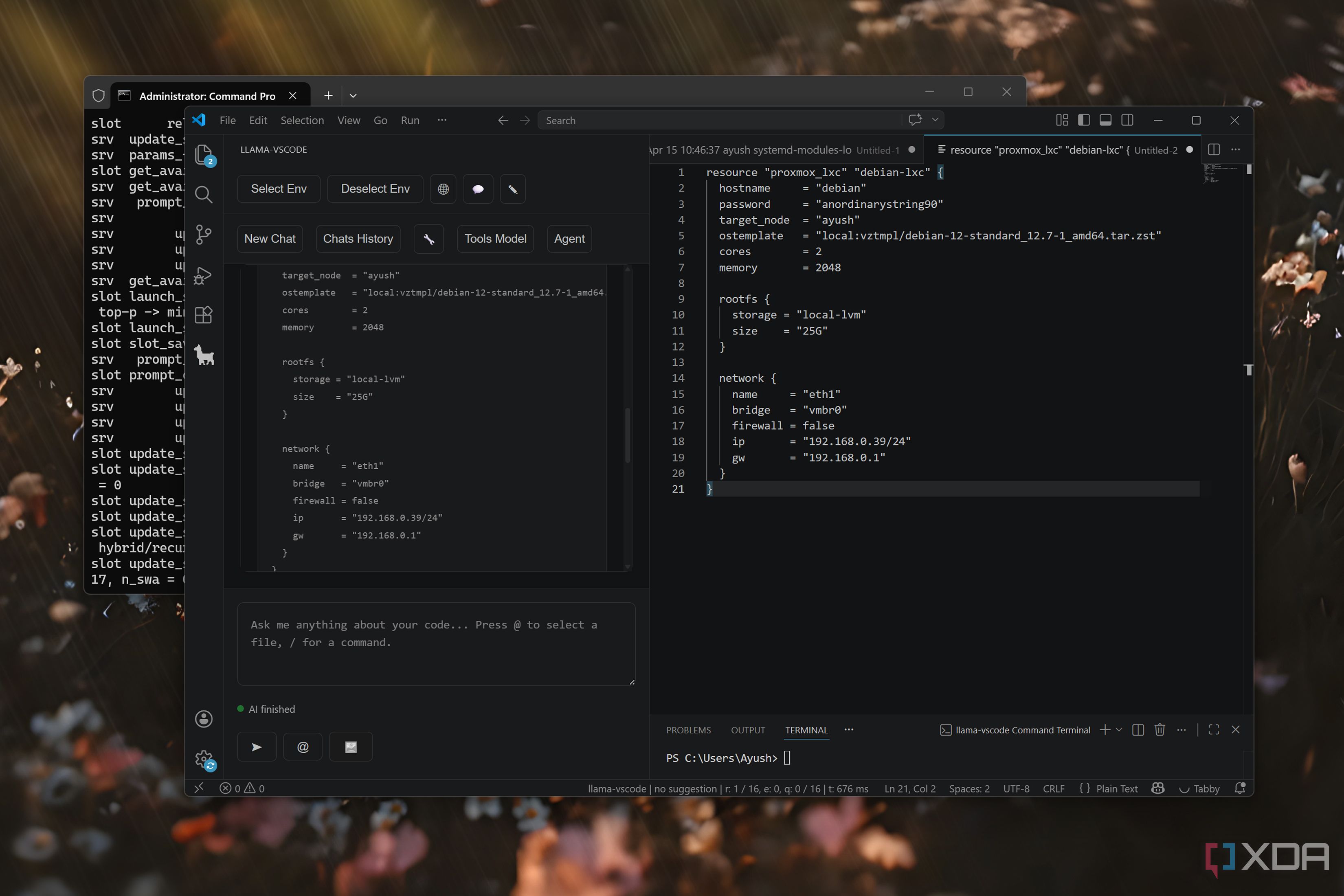This screenshot has width=1344, height=896.
Task: Open the Accounts icon in activity bar
Action: 204,719
